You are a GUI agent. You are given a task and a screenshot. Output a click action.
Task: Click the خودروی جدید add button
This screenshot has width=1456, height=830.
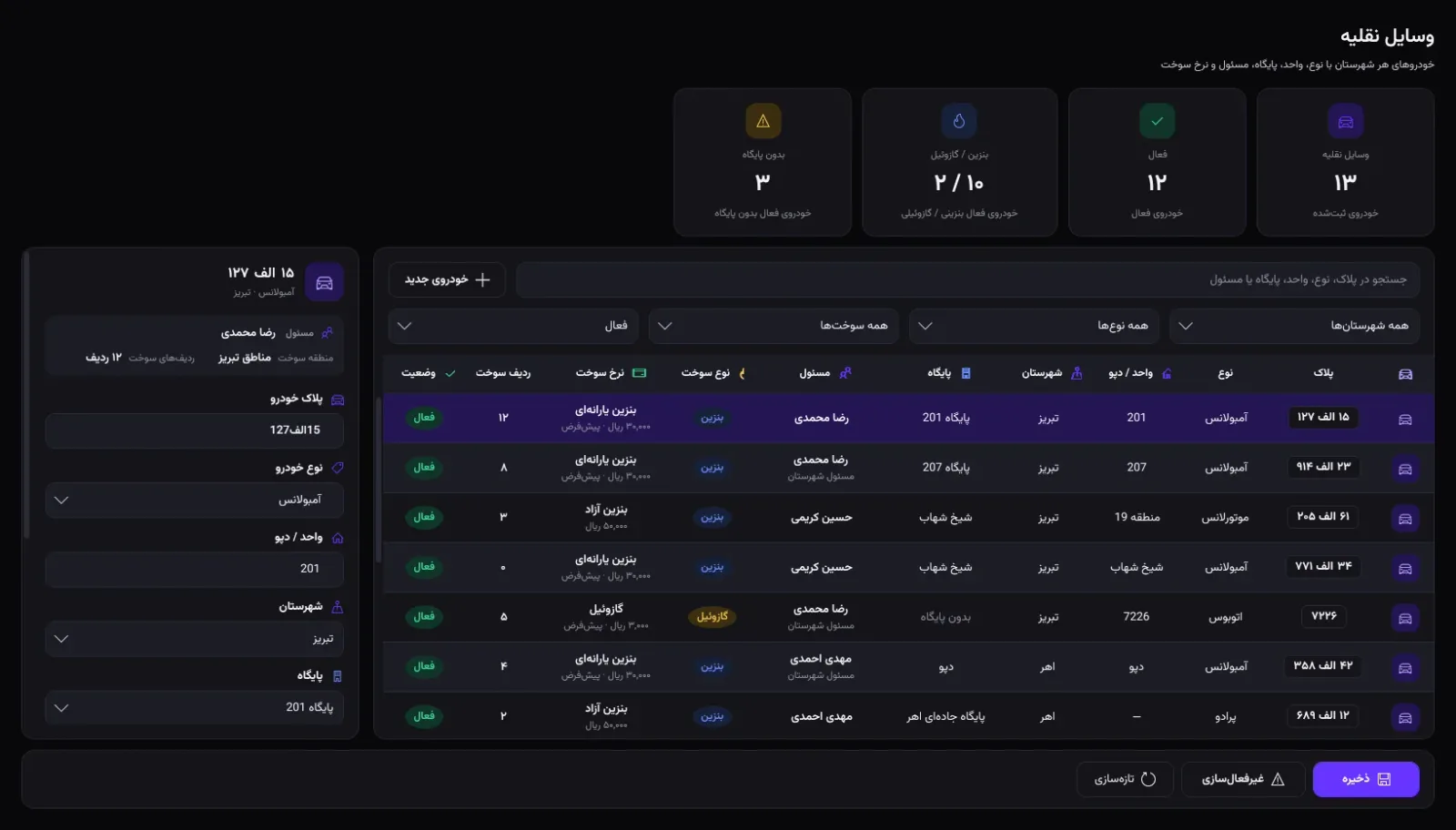447,279
